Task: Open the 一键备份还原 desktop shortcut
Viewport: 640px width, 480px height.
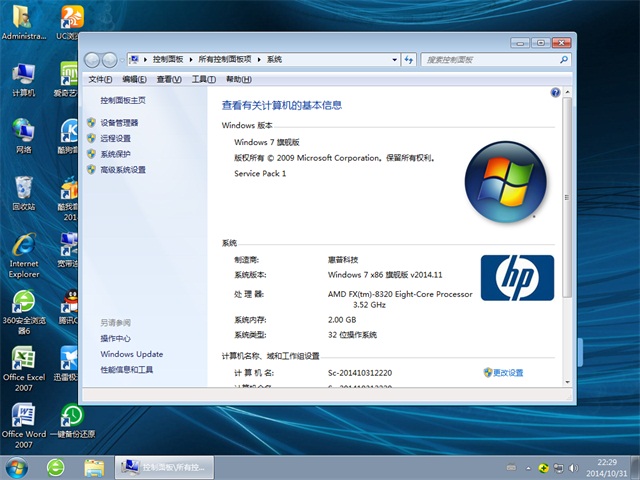Action: (x=73, y=420)
